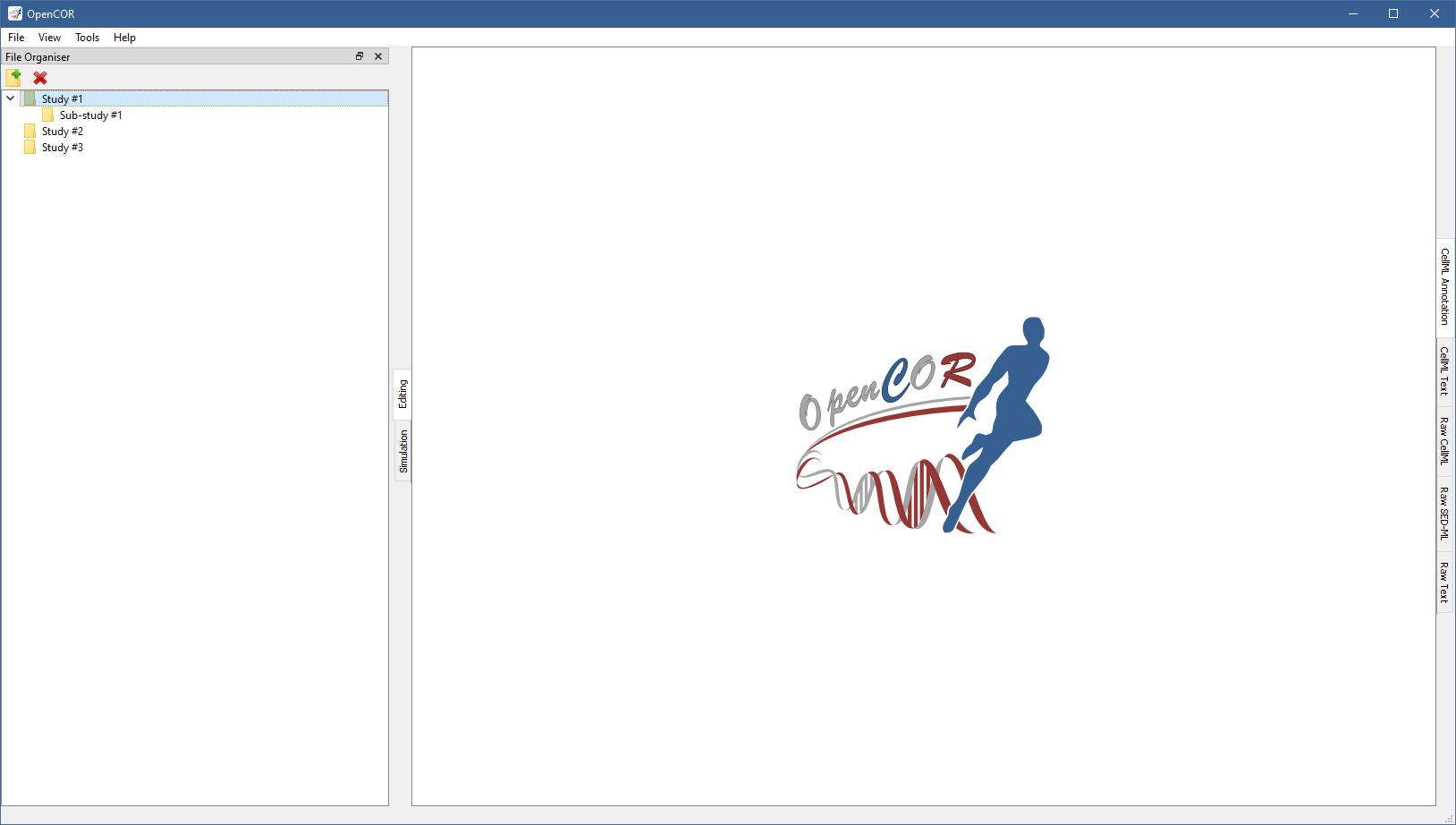
Task: Click the Study #2 folder icon
Action: click(x=30, y=132)
